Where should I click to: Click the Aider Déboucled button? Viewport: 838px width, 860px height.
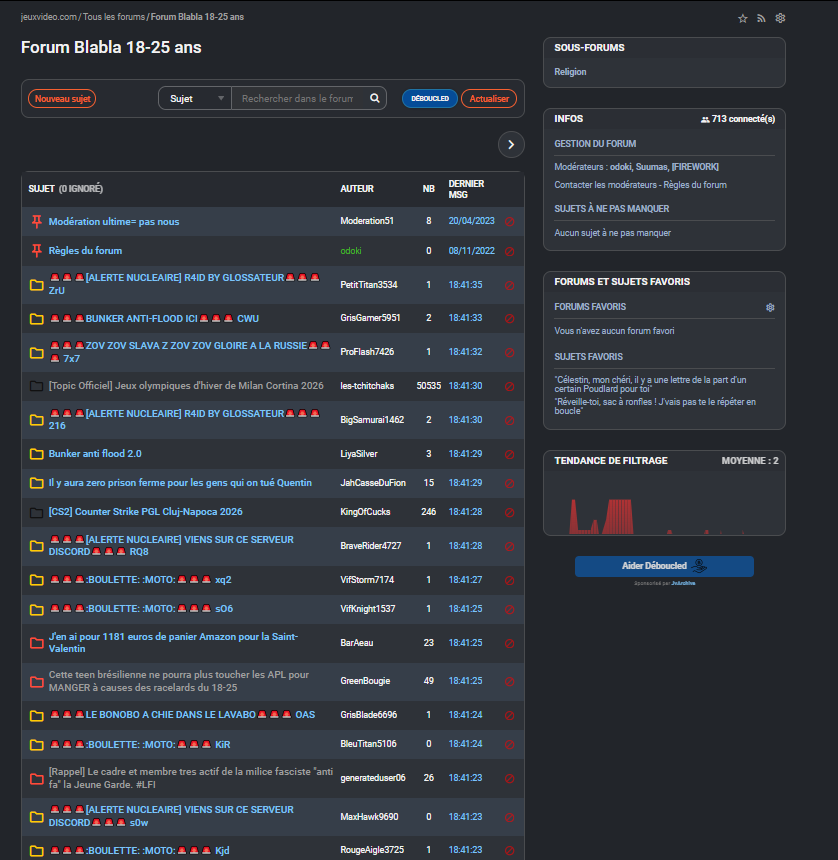pos(664,566)
